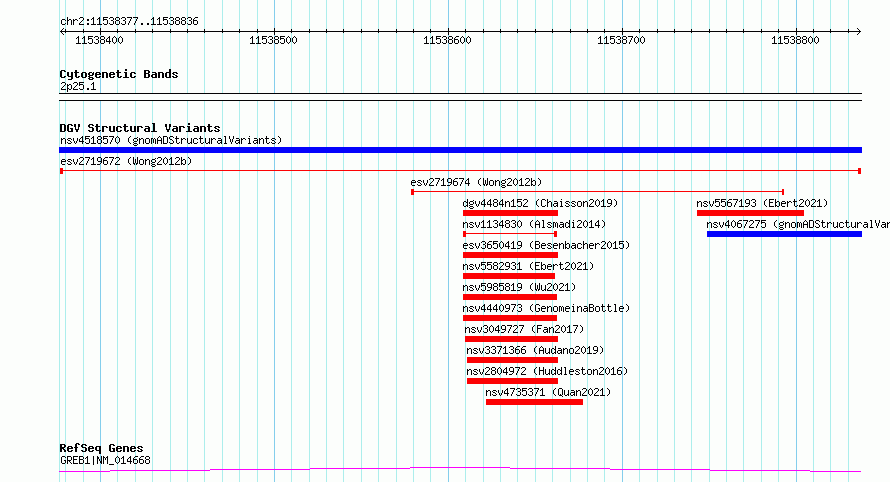890x482 pixels.
Task: Open nsv4067275 gnomAD variant label
Action: pos(798,224)
